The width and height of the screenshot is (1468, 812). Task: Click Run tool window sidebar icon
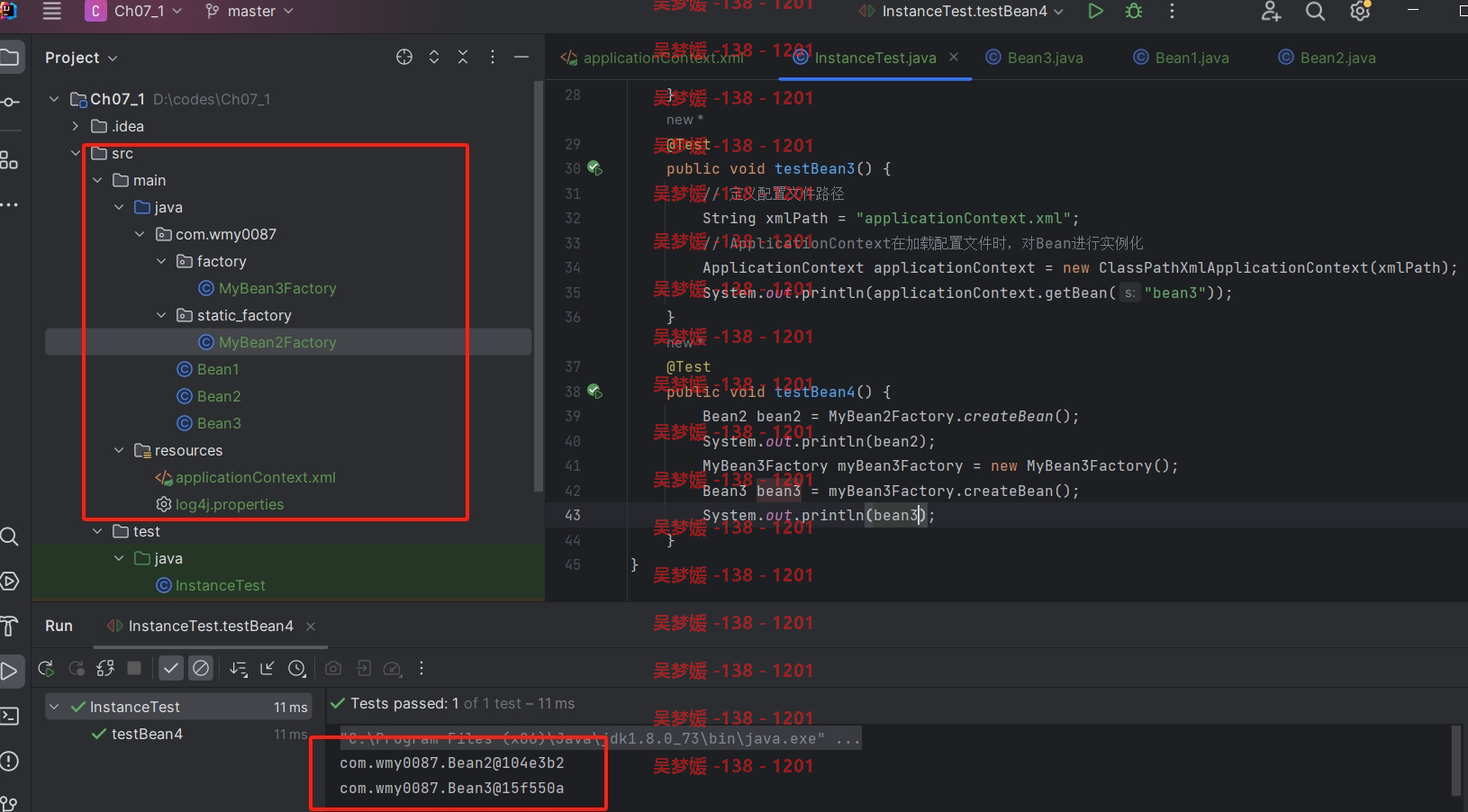tap(9, 671)
